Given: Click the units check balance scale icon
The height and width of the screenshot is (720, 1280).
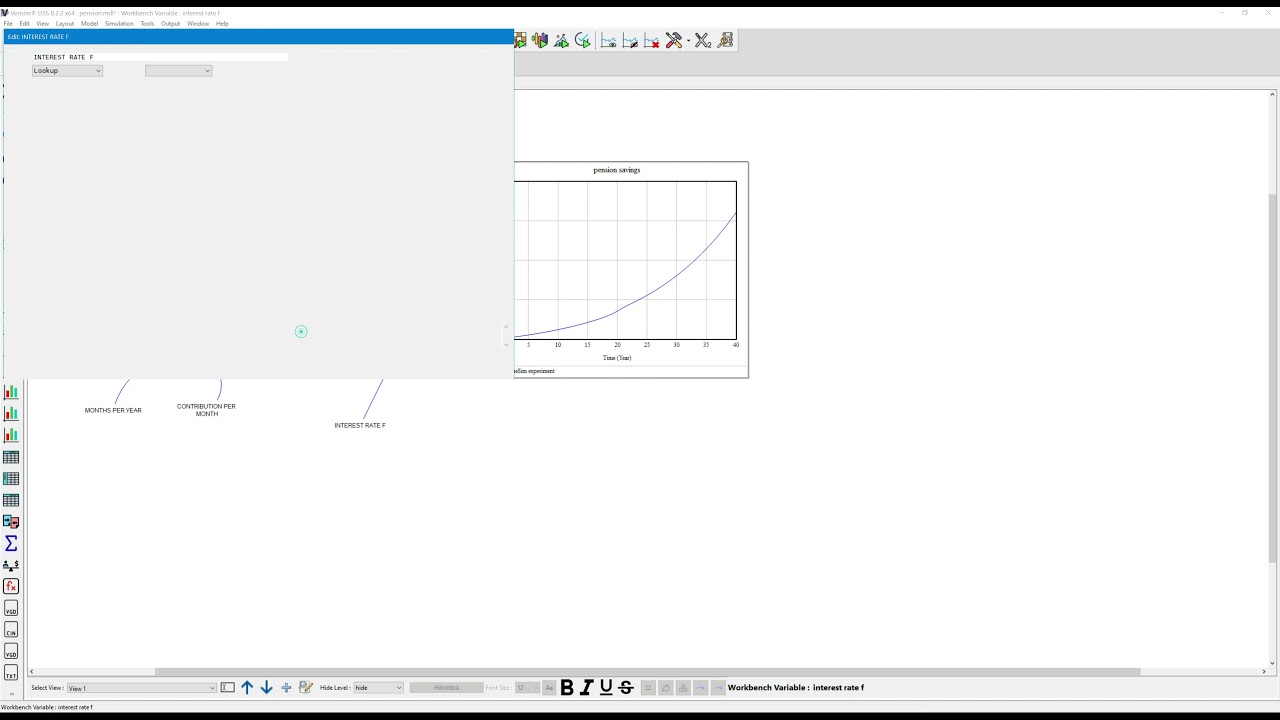Looking at the screenshot, I should [x=11, y=565].
